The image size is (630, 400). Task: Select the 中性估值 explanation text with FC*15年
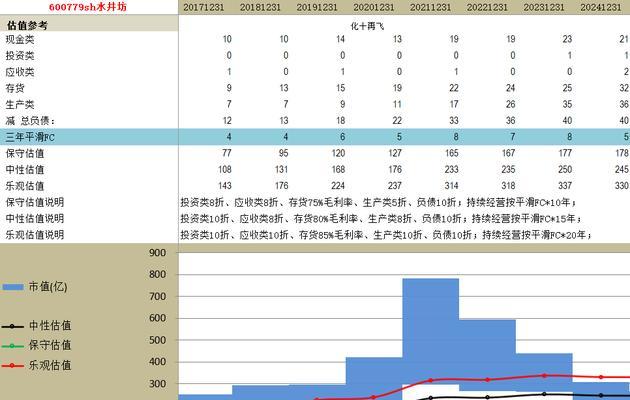pyautogui.click(x=381, y=218)
